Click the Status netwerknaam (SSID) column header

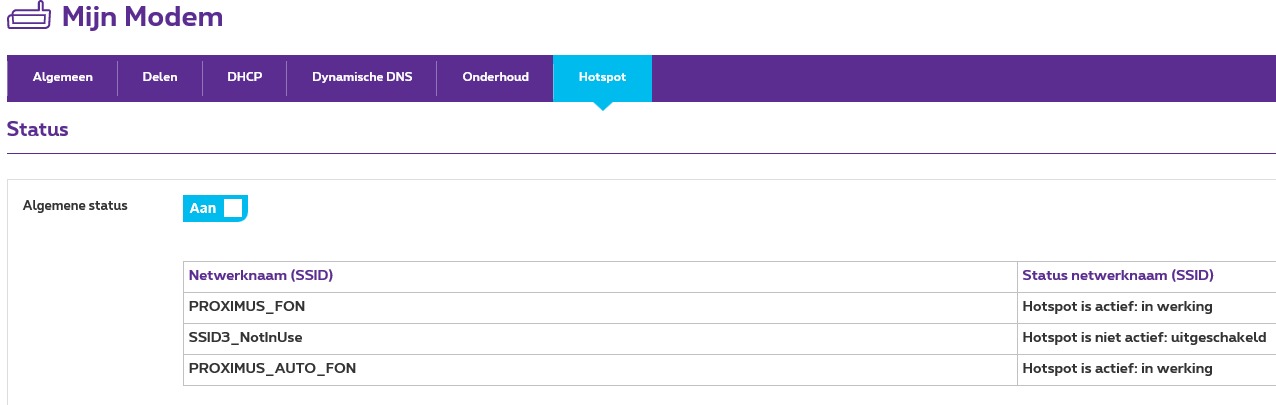(1117, 275)
